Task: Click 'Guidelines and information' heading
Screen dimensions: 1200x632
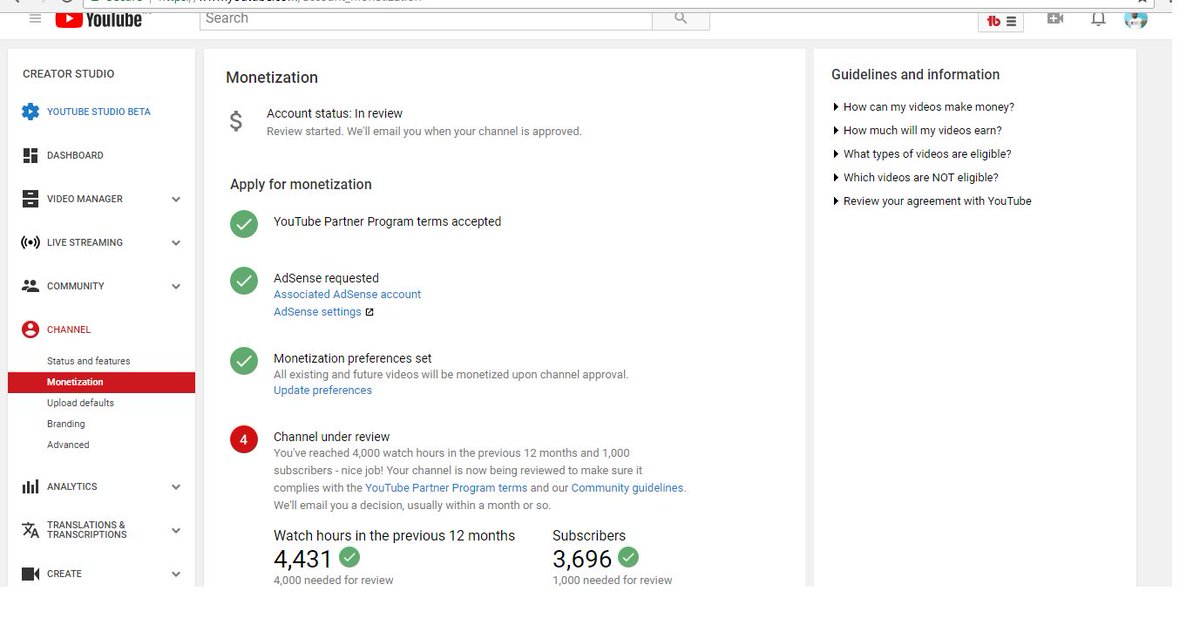Action: click(x=915, y=75)
